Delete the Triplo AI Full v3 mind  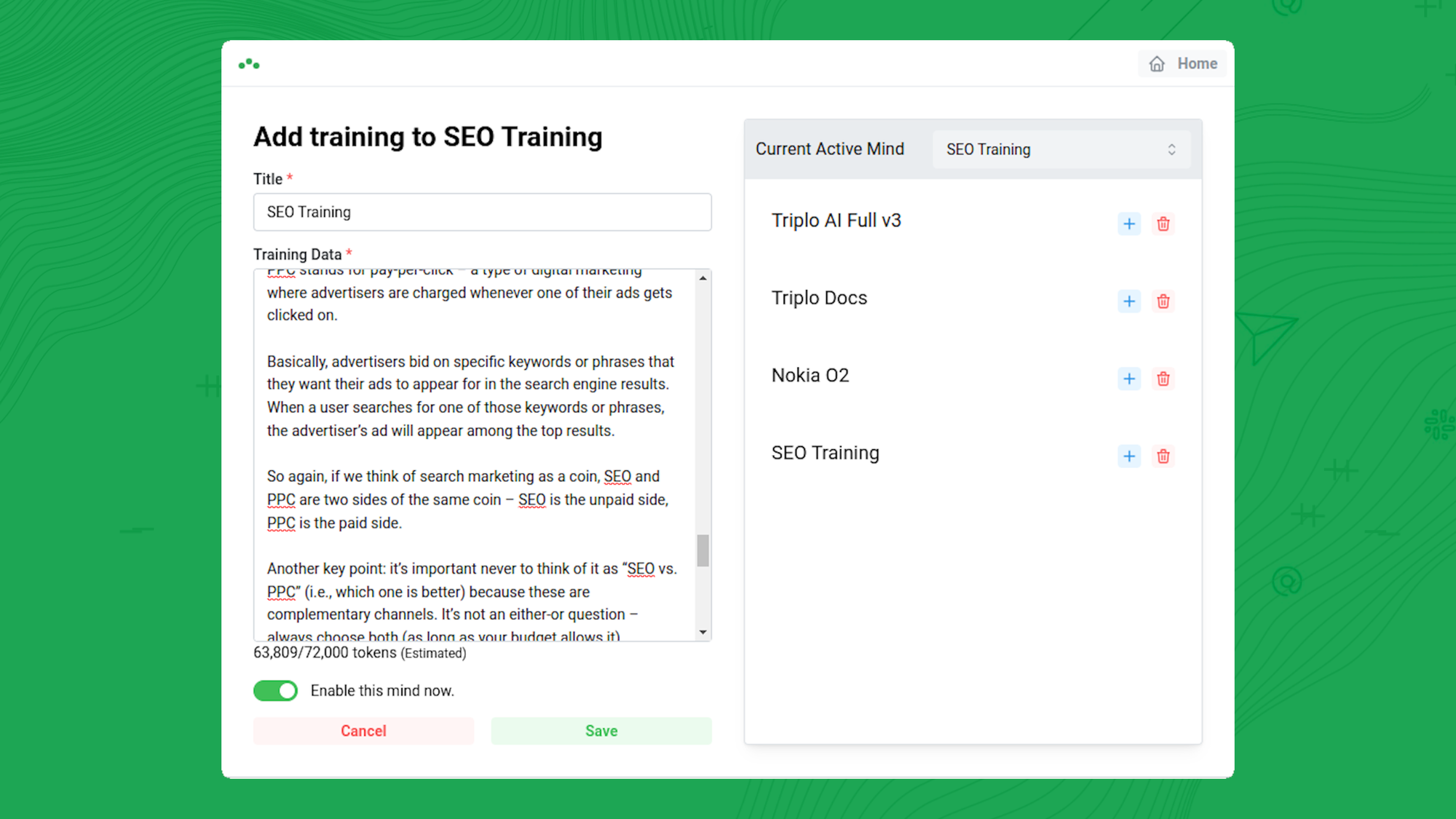point(1163,223)
